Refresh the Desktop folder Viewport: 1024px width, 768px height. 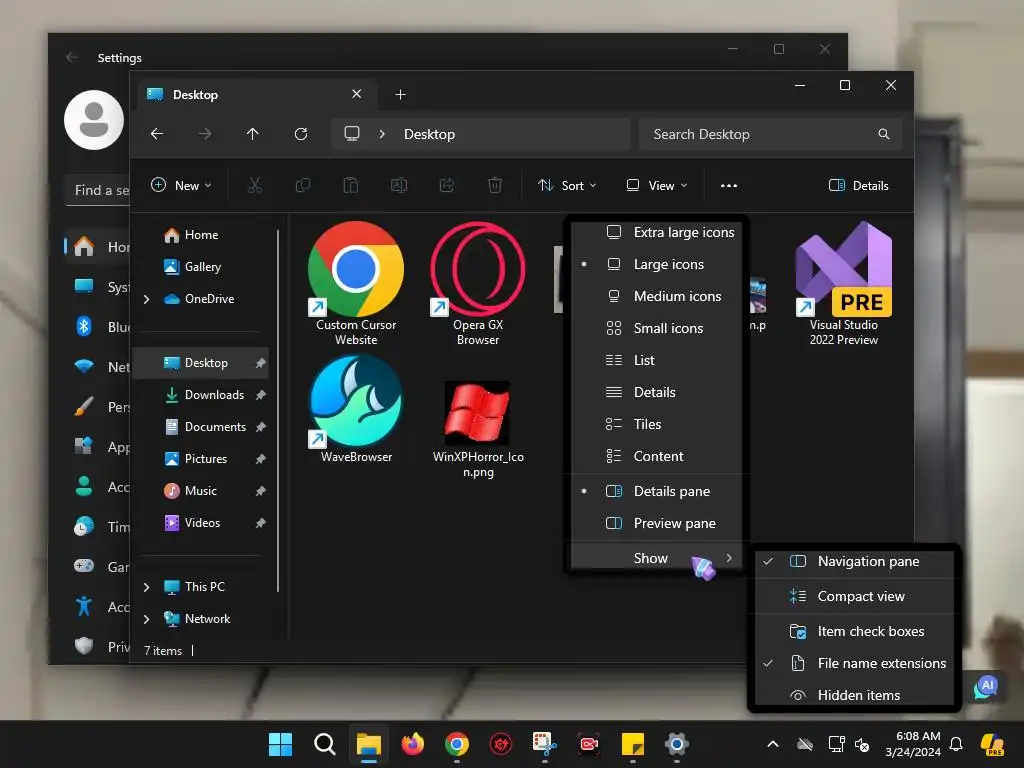(301, 134)
